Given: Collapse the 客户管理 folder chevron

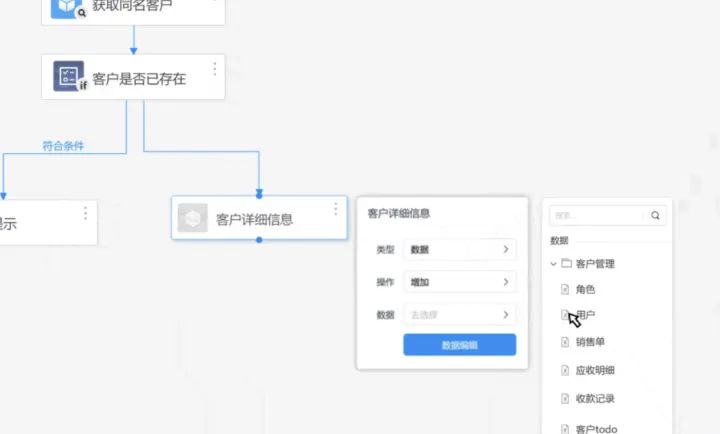Looking at the screenshot, I should [x=553, y=264].
